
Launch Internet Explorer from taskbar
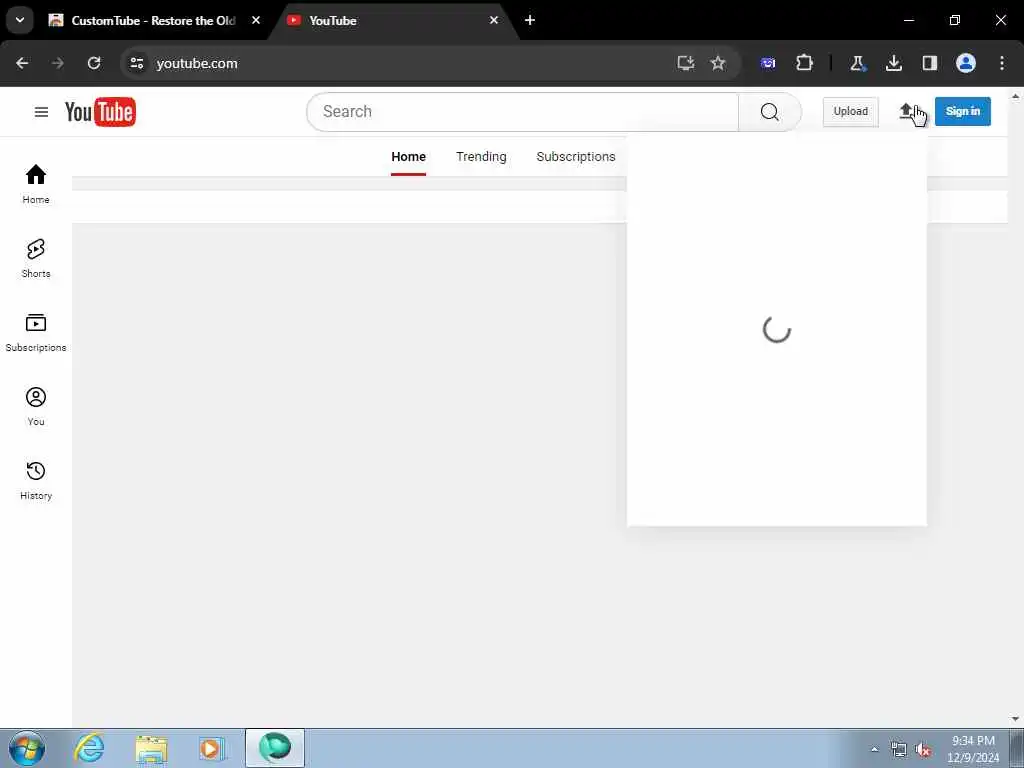89,748
